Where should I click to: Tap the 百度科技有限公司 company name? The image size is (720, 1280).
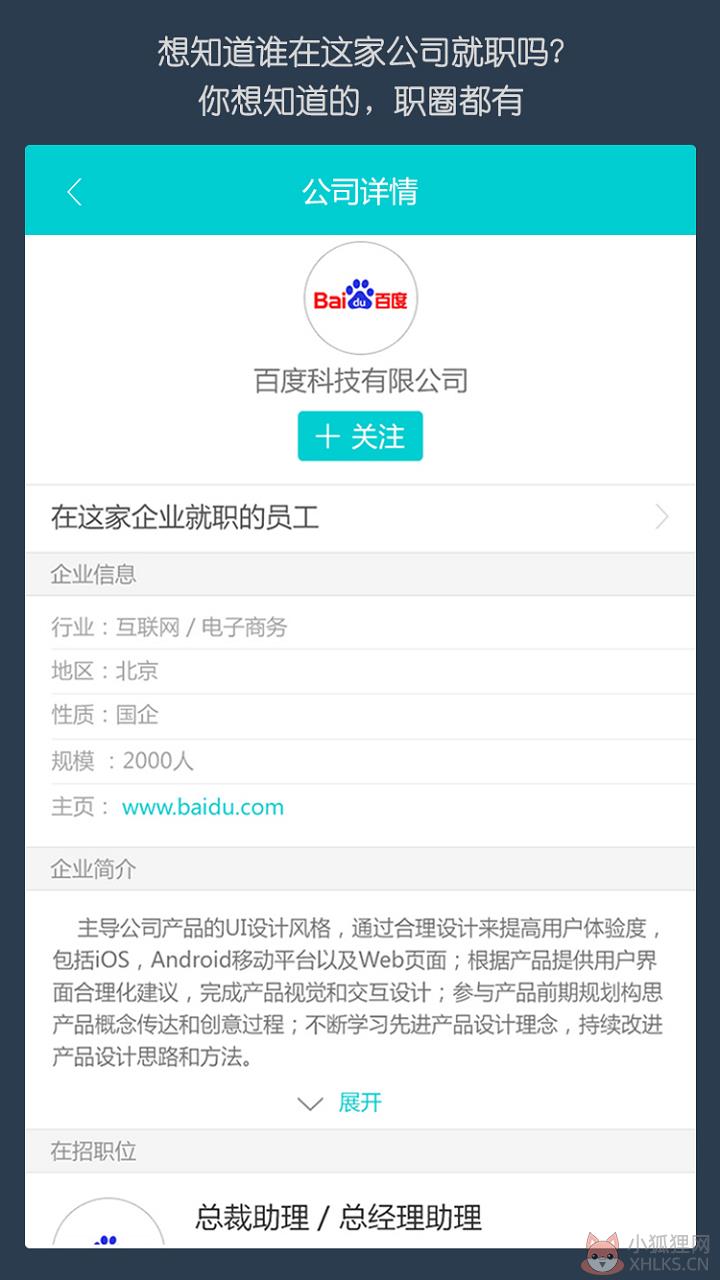[360, 380]
